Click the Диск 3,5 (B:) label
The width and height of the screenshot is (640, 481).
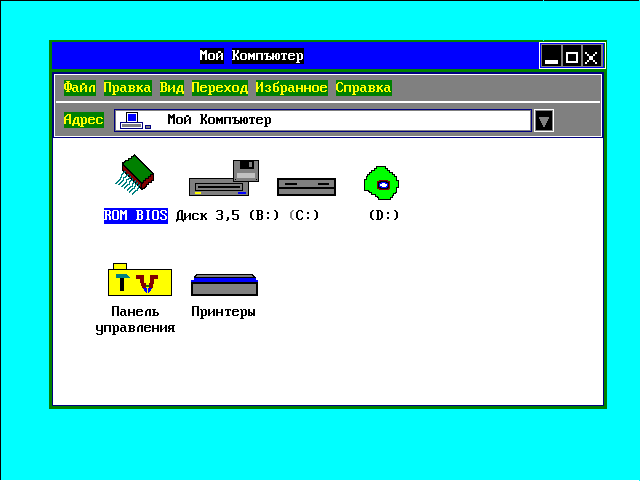click(227, 215)
